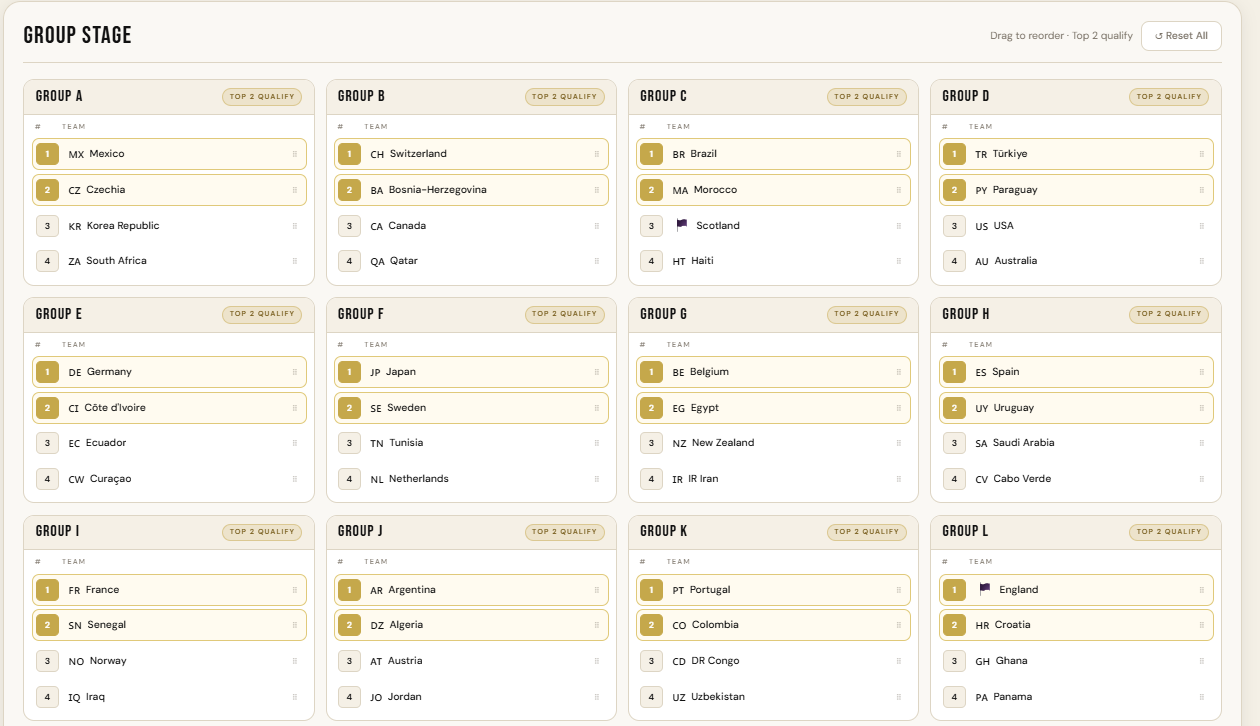Click the Tunisia team row

tap(471, 443)
